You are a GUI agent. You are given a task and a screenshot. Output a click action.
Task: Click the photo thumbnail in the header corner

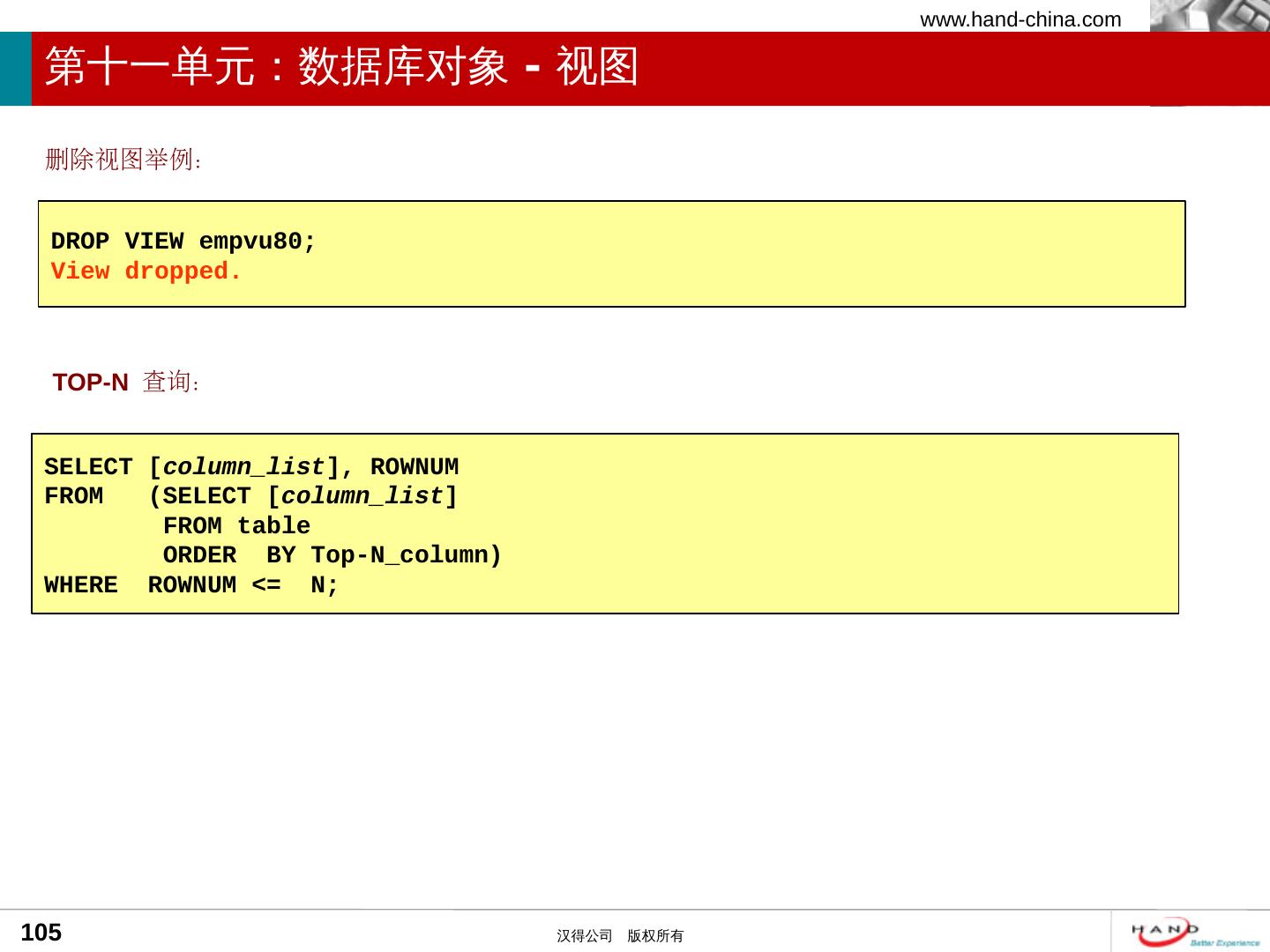pyautogui.click(x=1210, y=16)
